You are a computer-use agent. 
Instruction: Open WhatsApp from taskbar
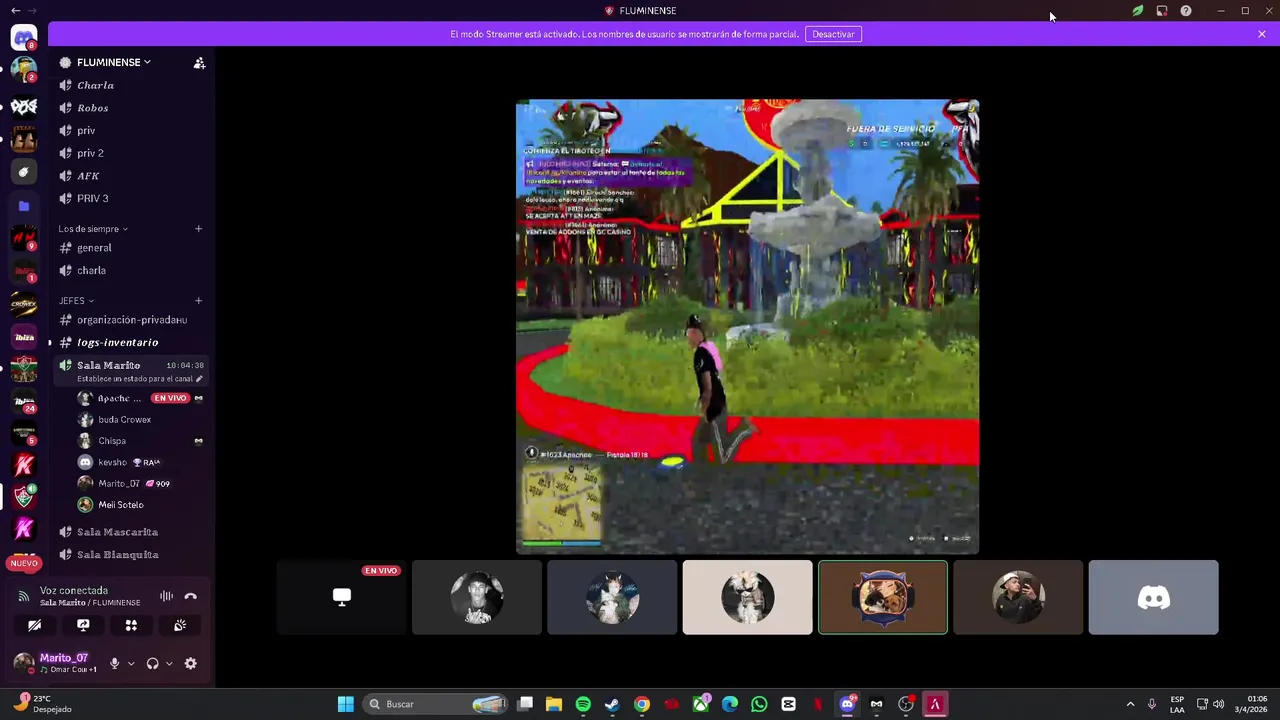pos(759,704)
